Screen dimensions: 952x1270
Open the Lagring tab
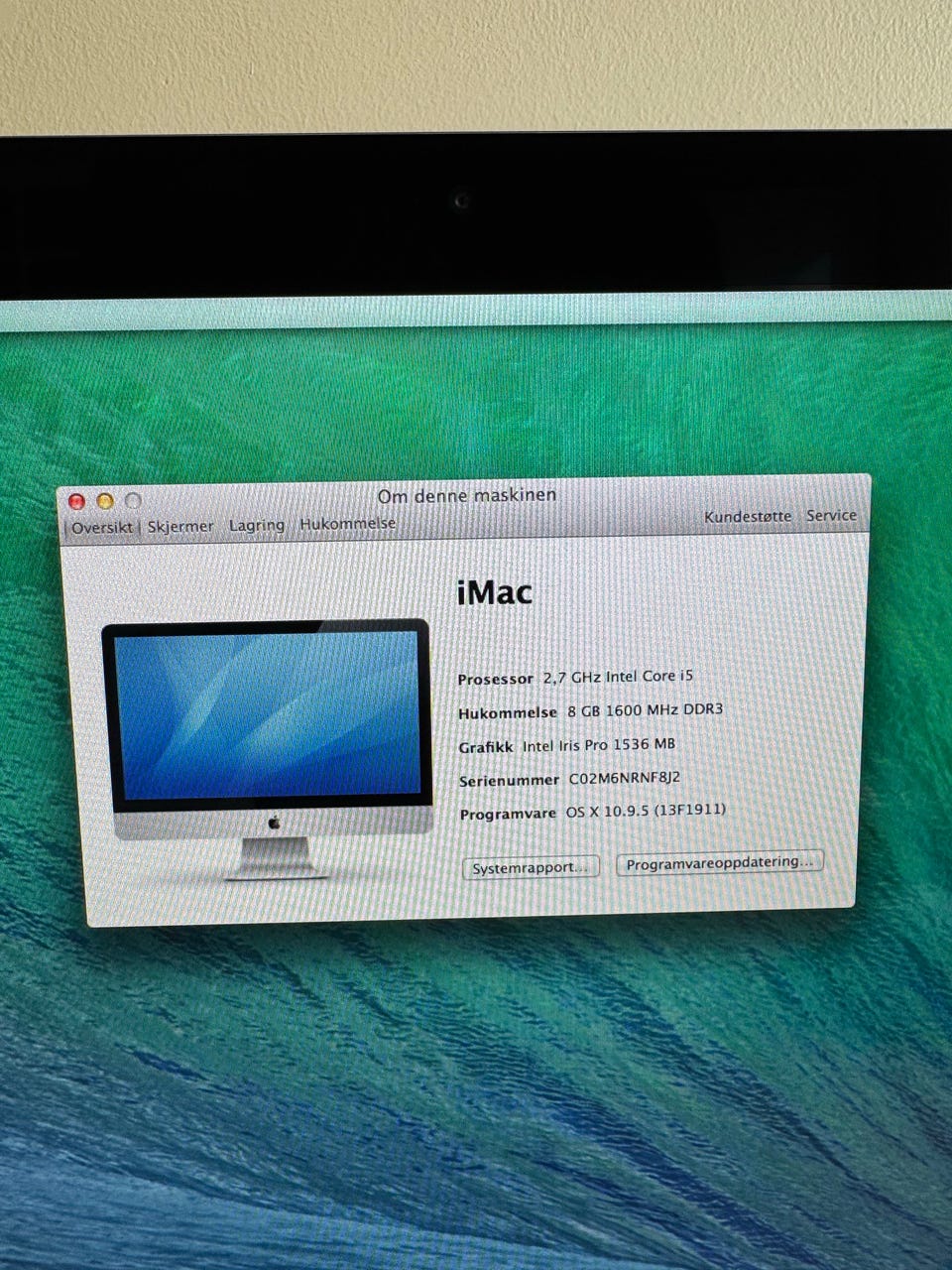coord(257,525)
